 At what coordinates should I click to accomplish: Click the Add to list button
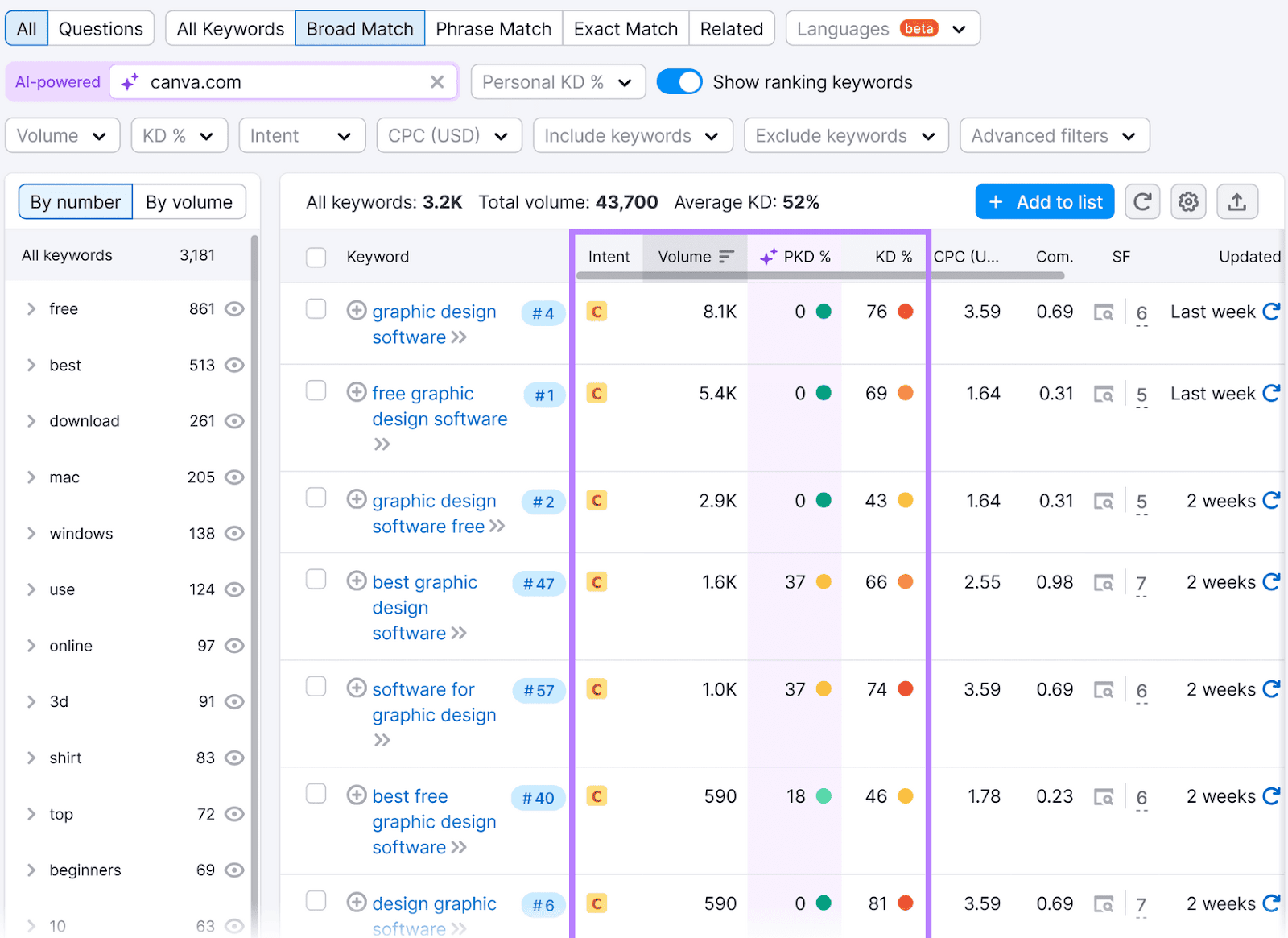point(1044,201)
